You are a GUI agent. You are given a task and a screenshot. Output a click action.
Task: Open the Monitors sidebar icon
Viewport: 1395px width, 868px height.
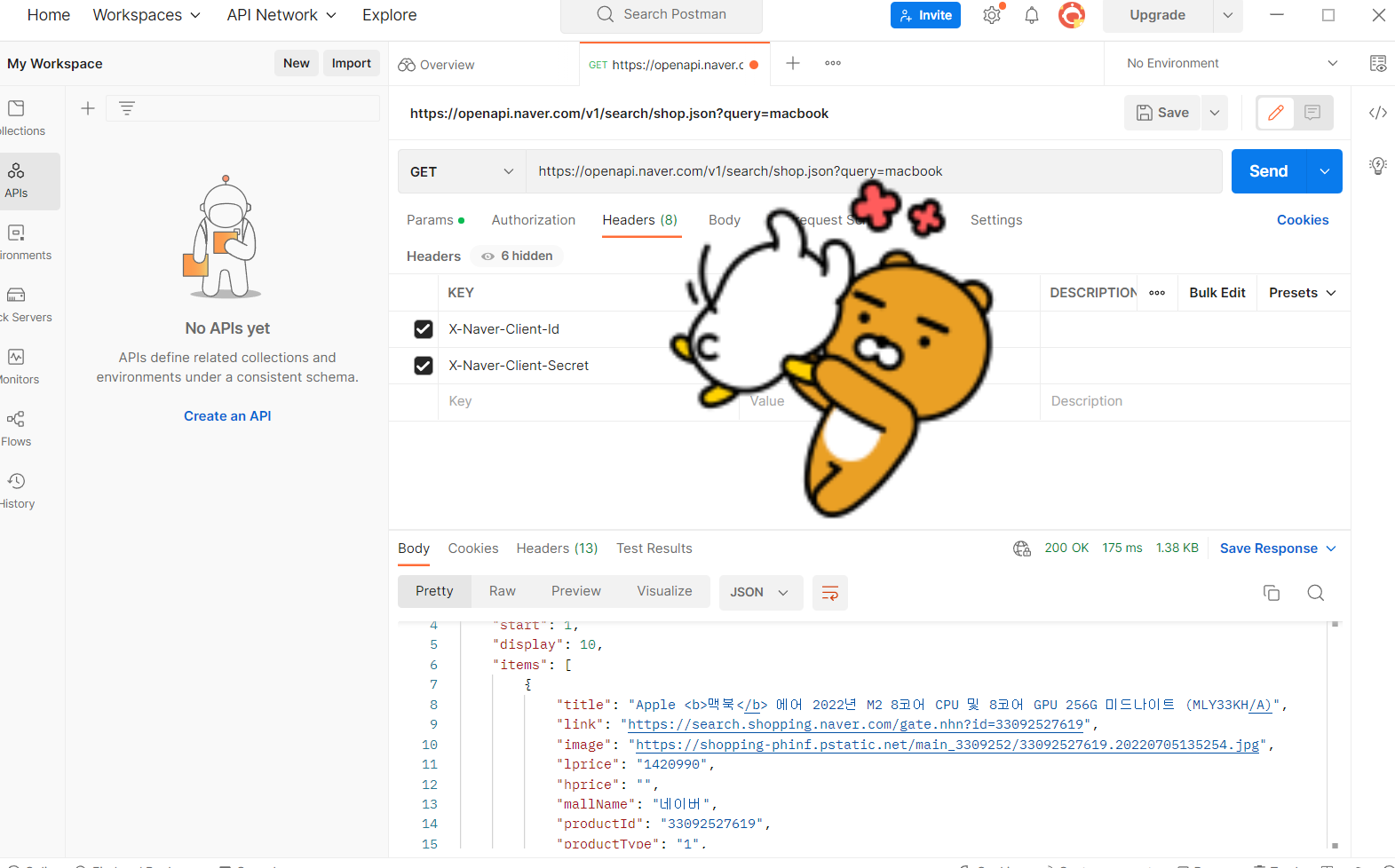pyautogui.click(x=16, y=357)
